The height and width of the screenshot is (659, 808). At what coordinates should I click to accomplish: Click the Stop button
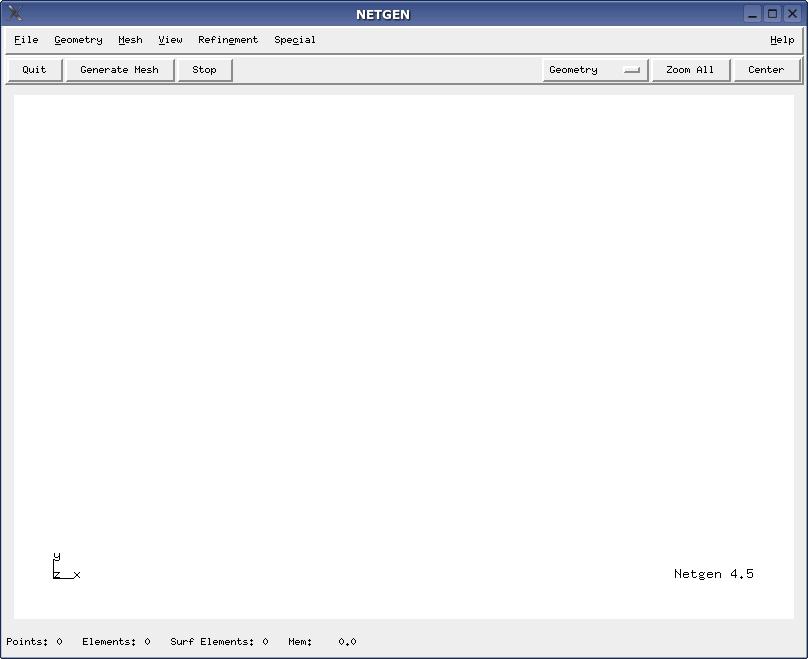click(x=205, y=70)
